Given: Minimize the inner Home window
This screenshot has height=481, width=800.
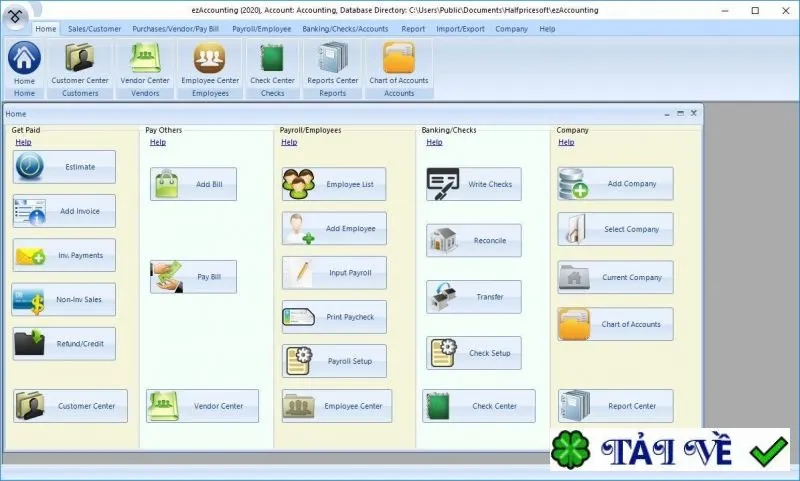Looking at the screenshot, I should tap(667, 114).
